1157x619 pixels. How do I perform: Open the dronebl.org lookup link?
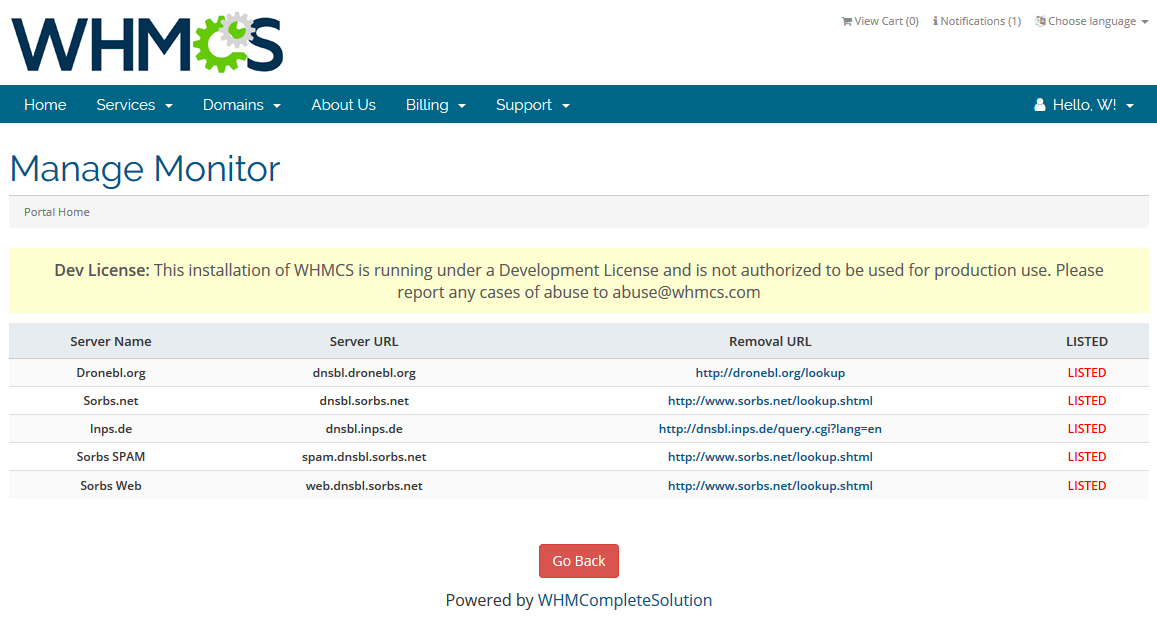tap(770, 373)
